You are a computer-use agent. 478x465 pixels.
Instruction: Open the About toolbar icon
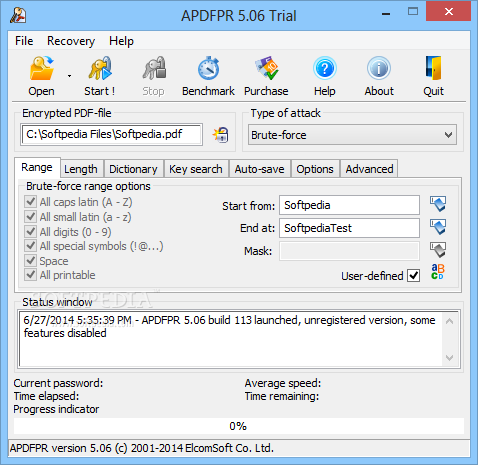pyautogui.click(x=379, y=68)
